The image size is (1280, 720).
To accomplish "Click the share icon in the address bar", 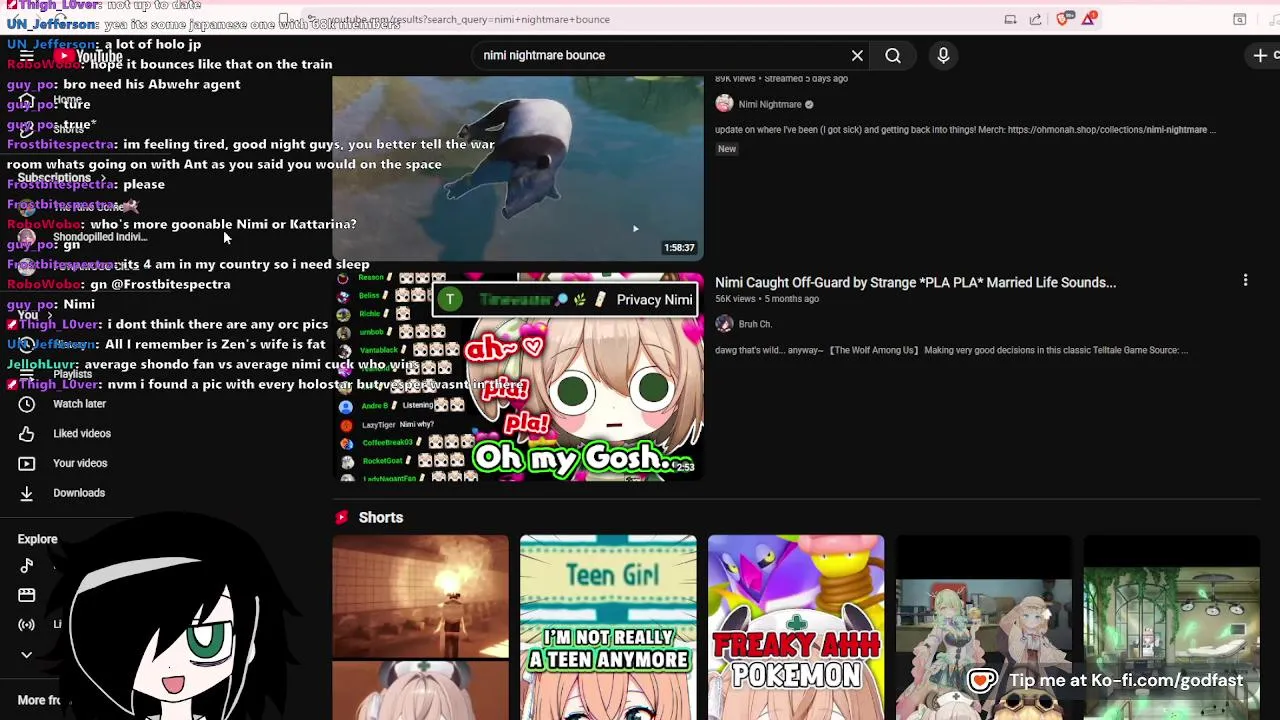I will (1035, 19).
